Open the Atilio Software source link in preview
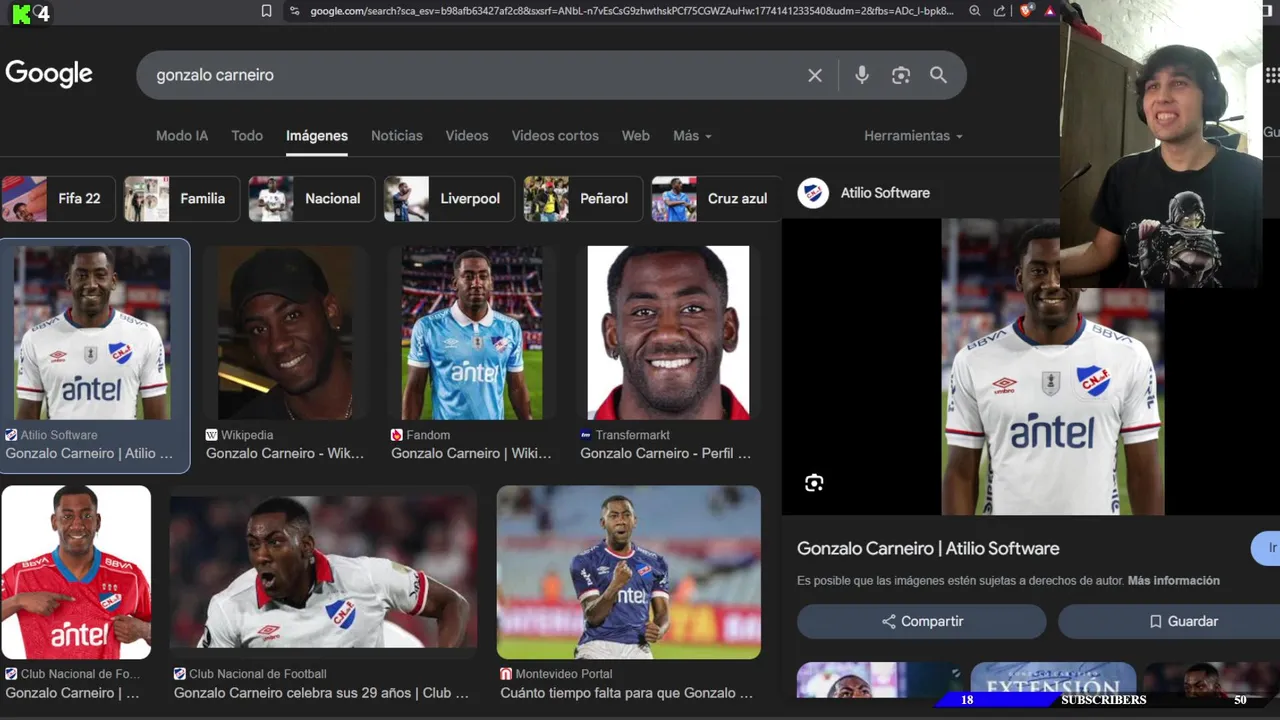The height and width of the screenshot is (720, 1280). 885,193
